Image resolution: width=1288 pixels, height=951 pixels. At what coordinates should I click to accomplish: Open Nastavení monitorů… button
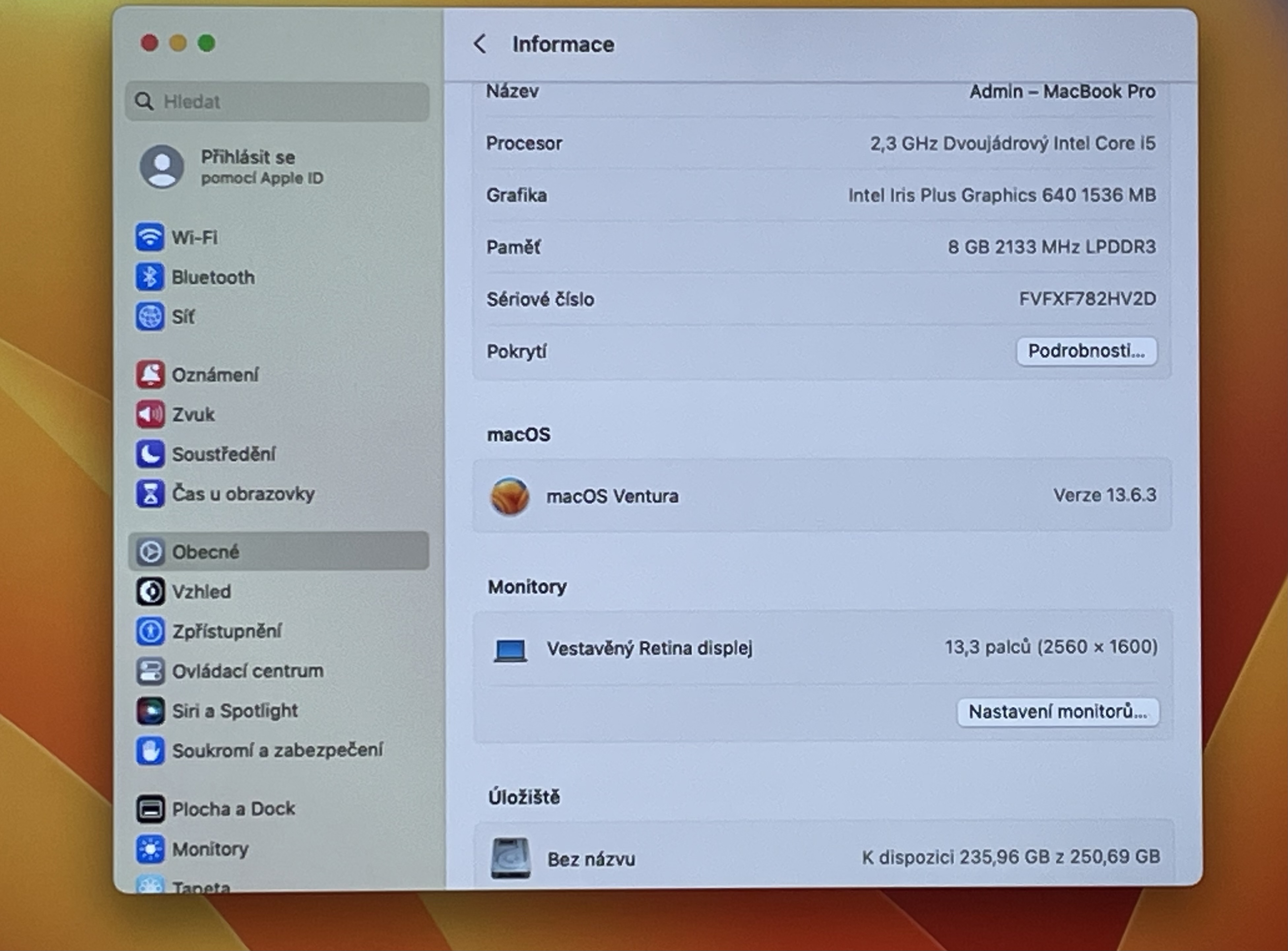tap(1057, 712)
